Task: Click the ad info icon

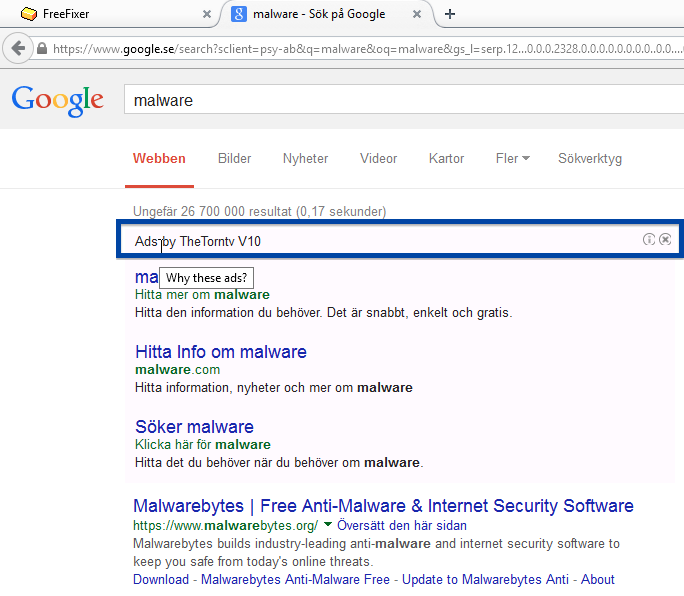Action: (649, 239)
